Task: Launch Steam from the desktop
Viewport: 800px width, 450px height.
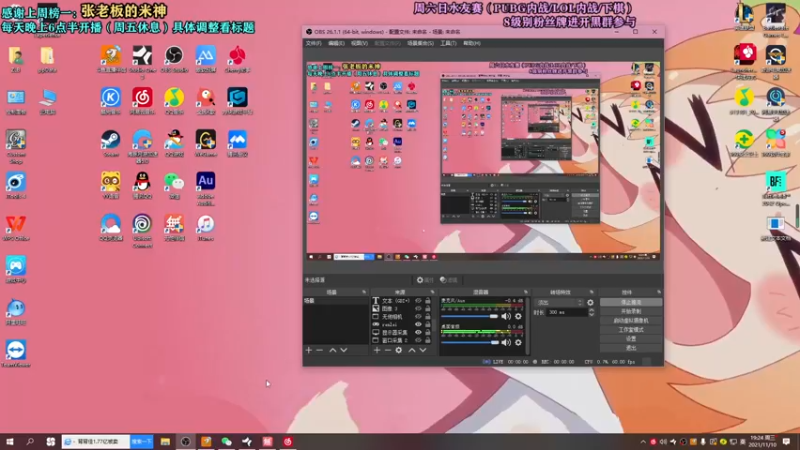Action: pos(111,143)
